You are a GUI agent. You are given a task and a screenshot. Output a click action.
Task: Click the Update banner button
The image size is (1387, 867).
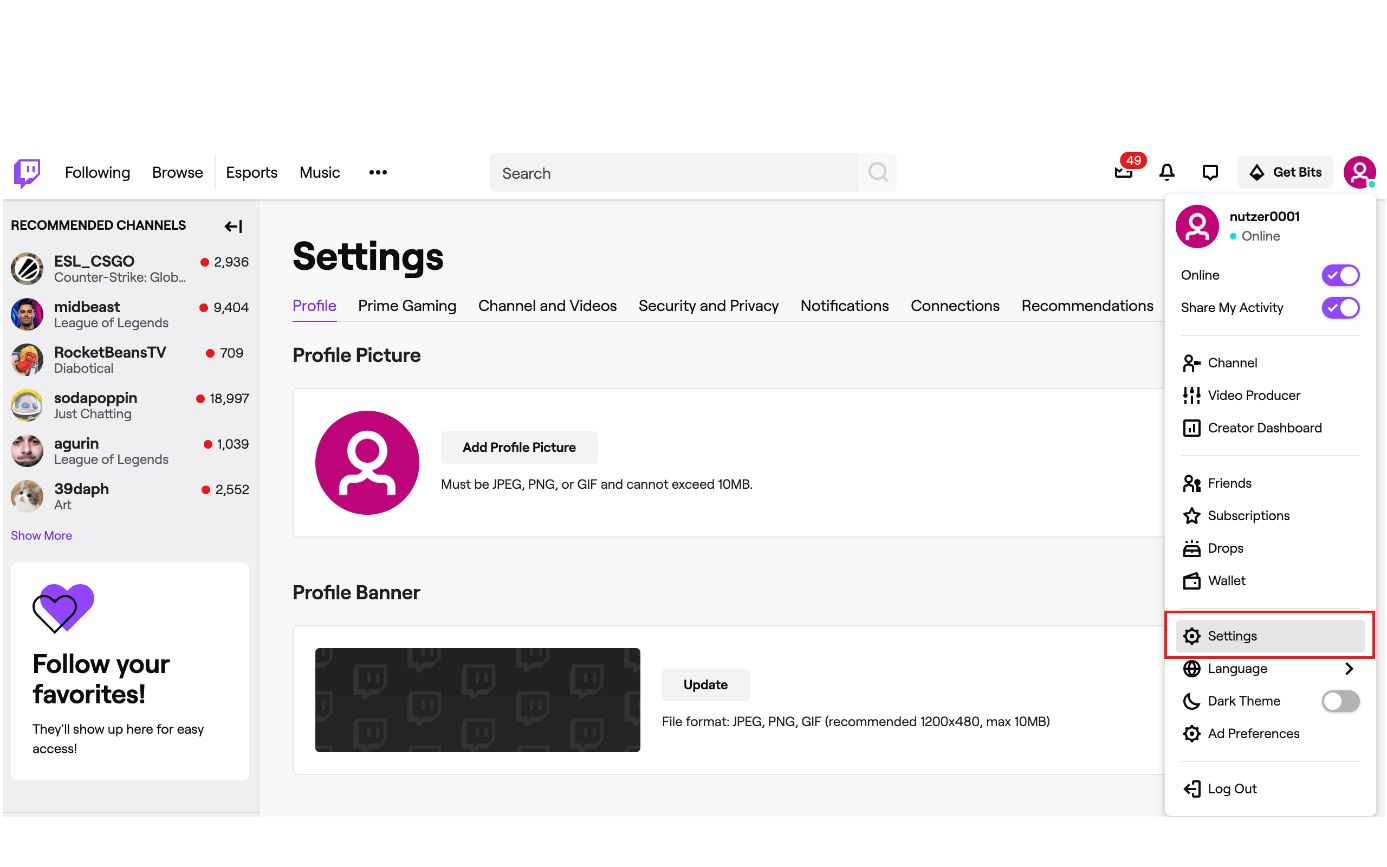(706, 685)
